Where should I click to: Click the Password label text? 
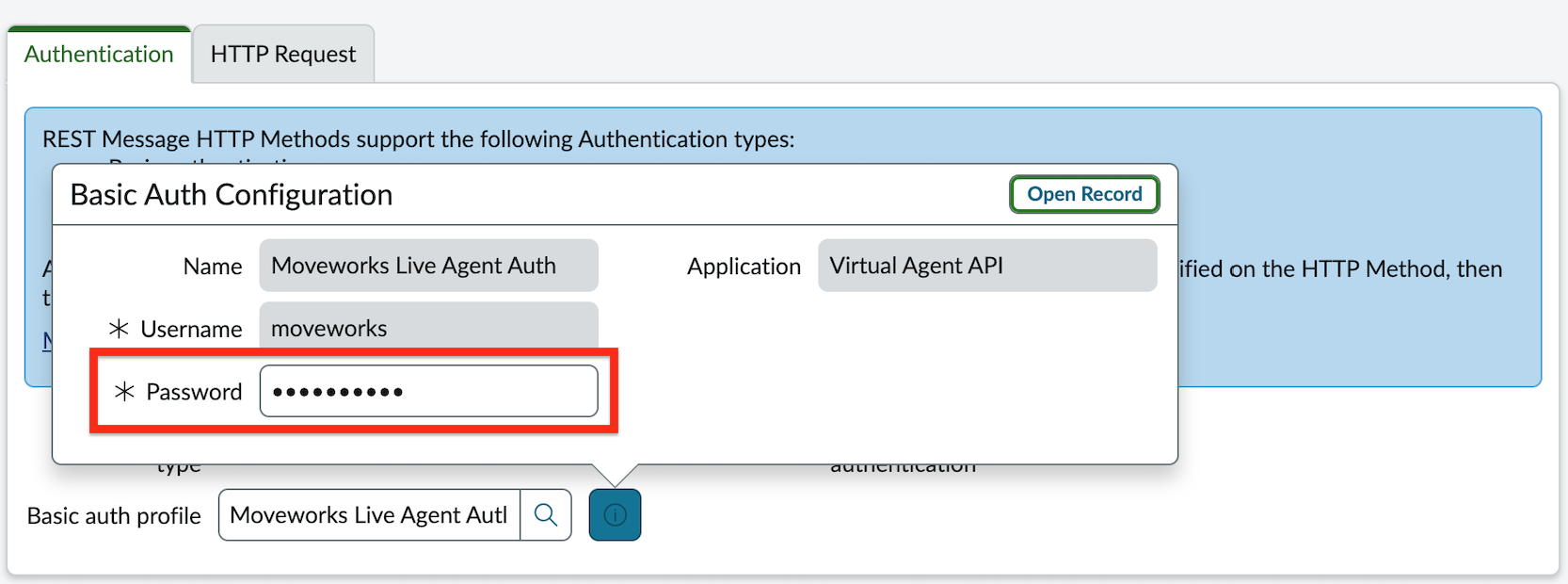pos(194,392)
